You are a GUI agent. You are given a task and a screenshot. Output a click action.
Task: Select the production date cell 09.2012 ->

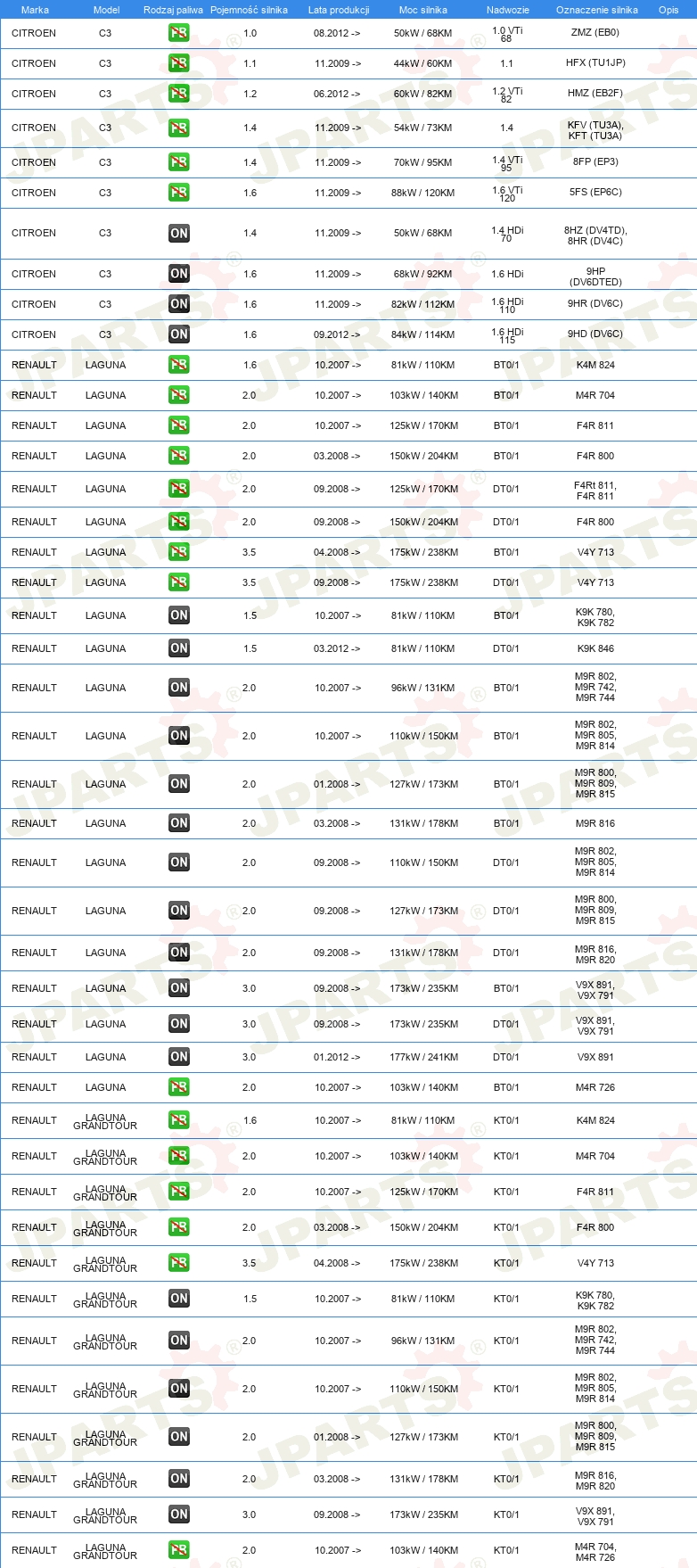[x=338, y=334]
